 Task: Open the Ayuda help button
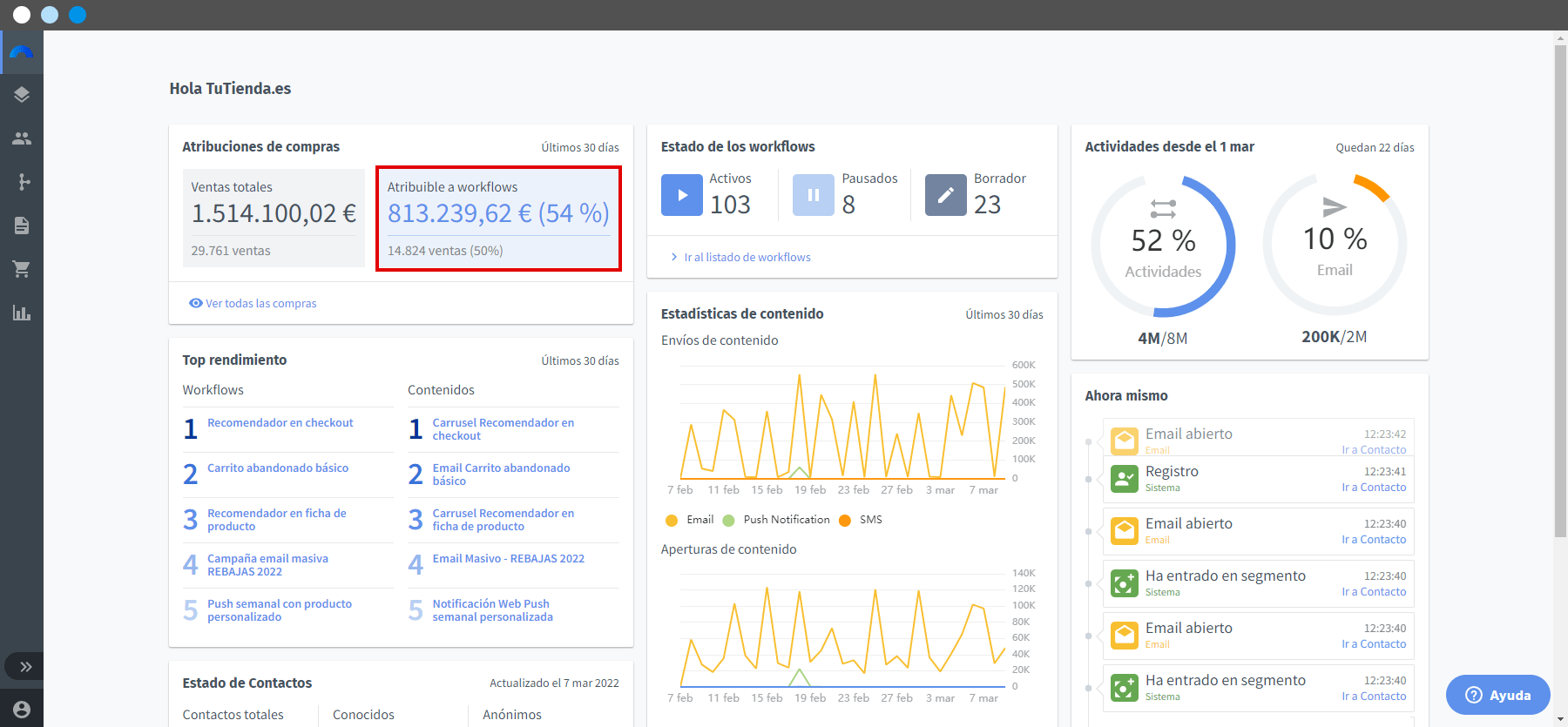pos(1498,695)
